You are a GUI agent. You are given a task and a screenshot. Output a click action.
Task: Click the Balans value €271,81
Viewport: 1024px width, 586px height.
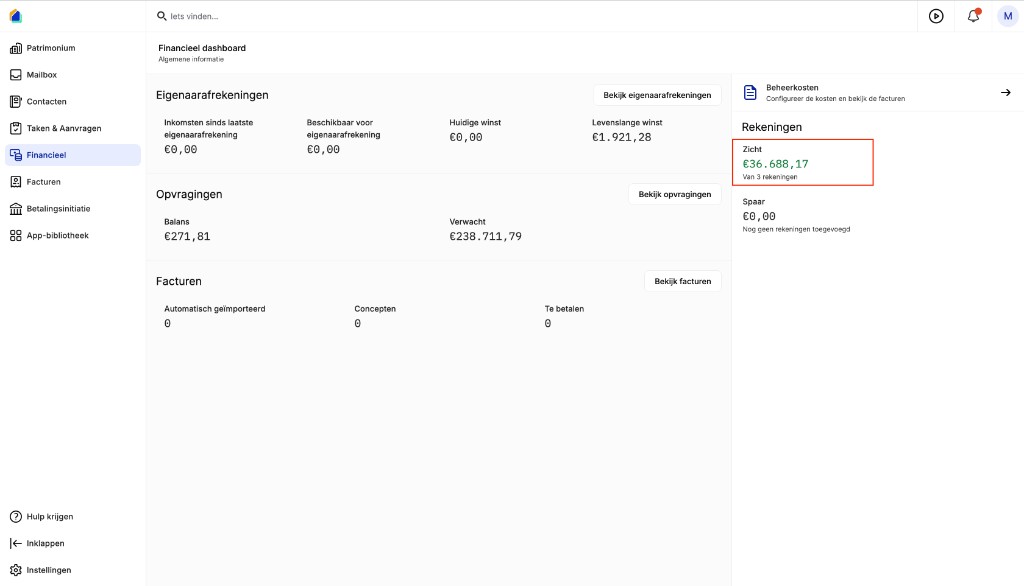click(187, 236)
